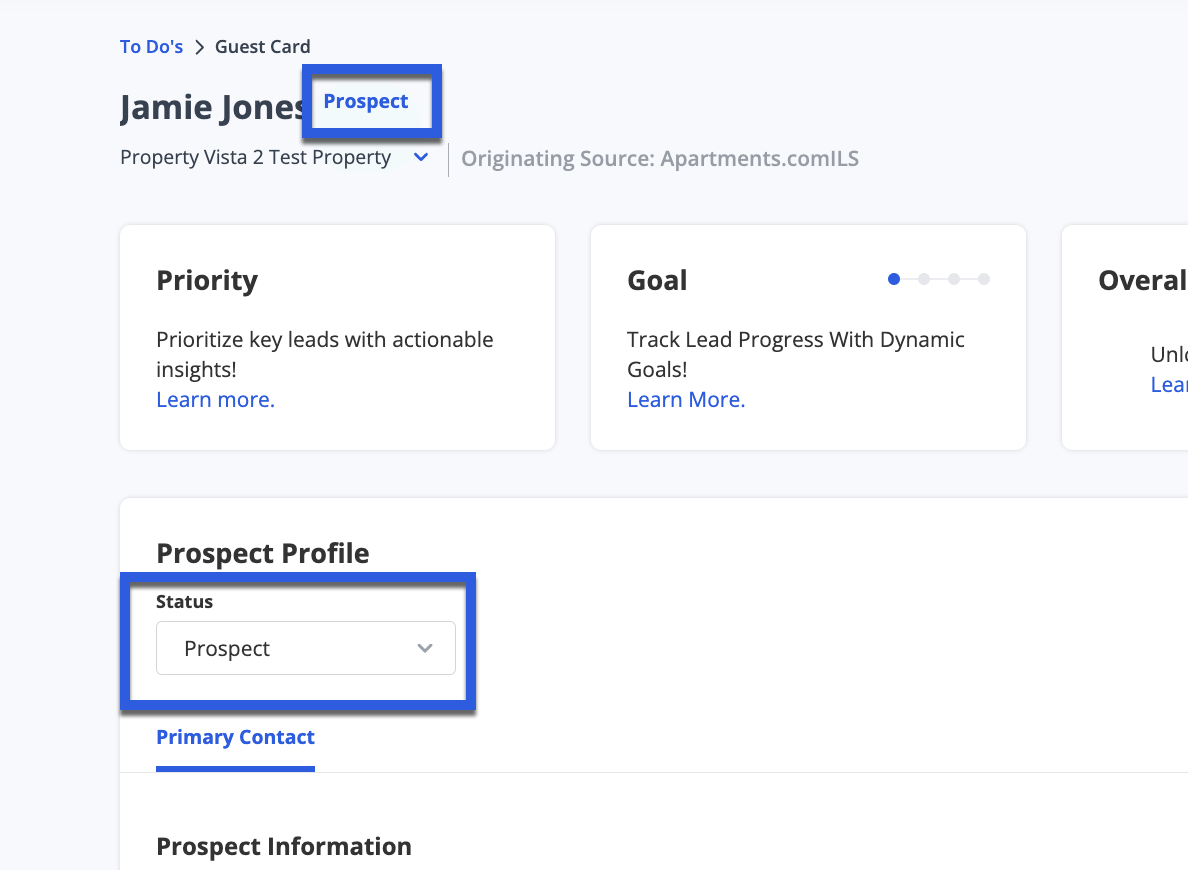Open the partially visible Overall card link

point(1169,384)
